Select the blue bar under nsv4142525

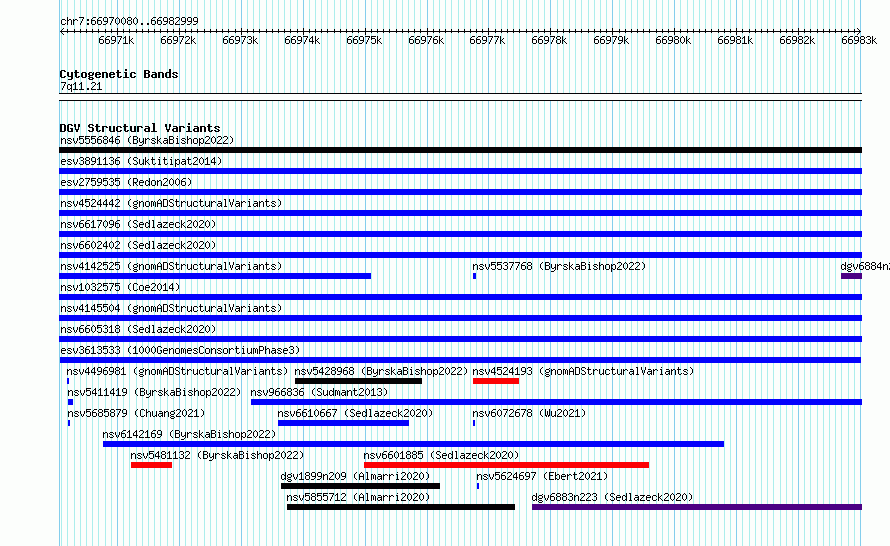215,276
